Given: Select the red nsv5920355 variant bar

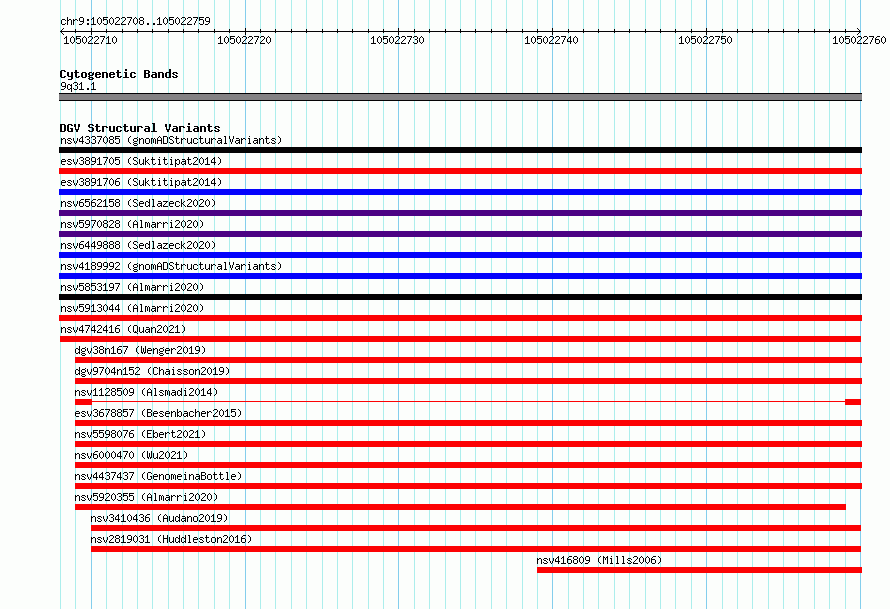Looking at the screenshot, I should coord(460,507).
